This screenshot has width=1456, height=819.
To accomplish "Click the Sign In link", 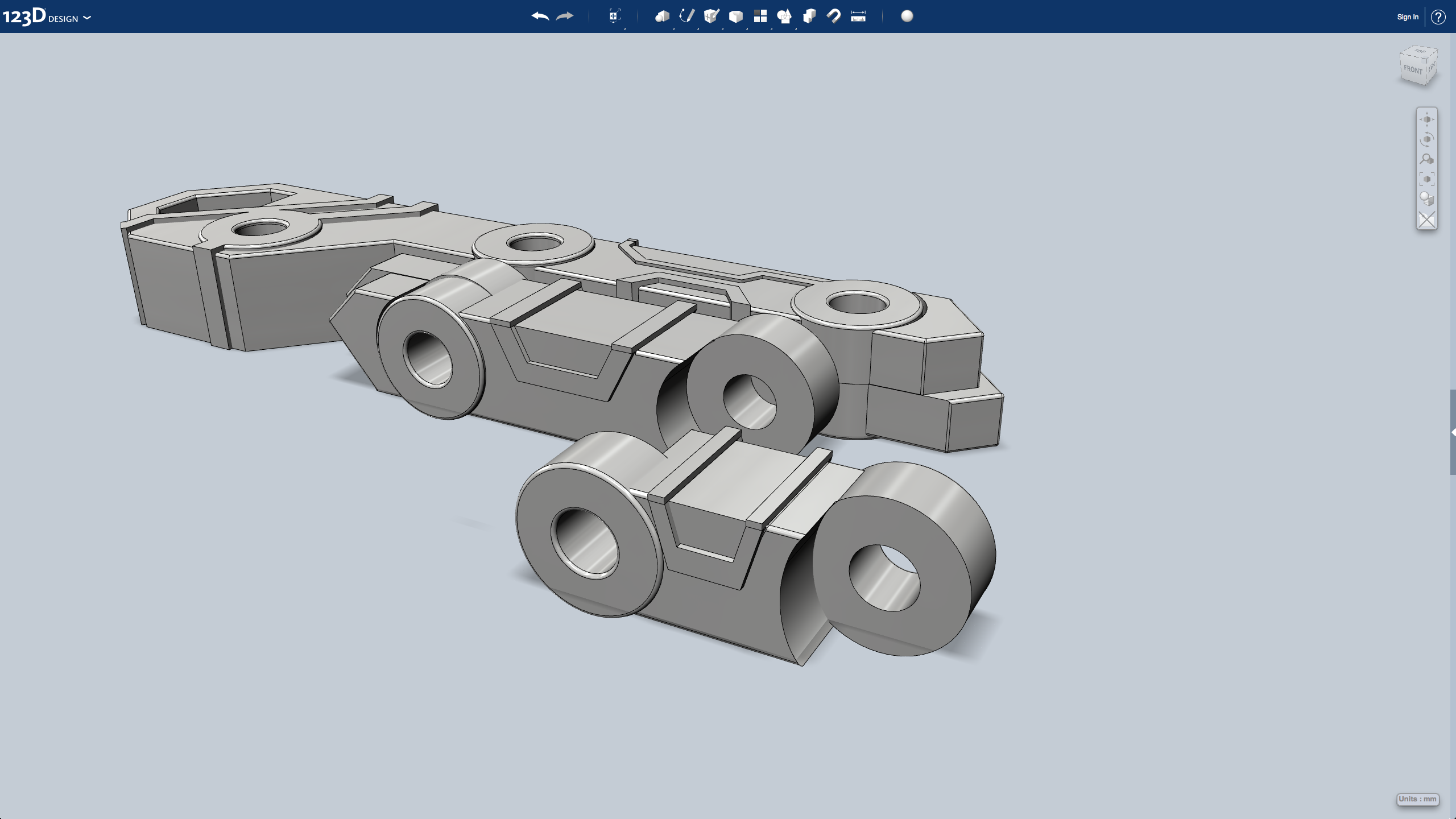I will click(1407, 17).
